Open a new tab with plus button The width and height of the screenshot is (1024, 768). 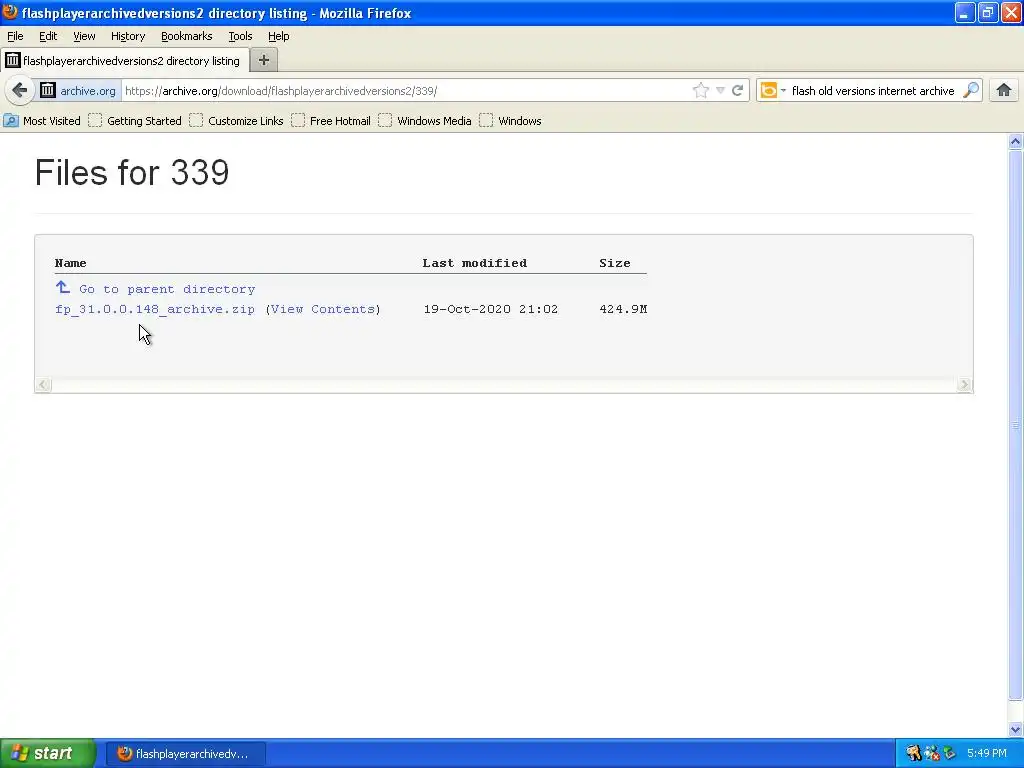(x=264, y=60)
